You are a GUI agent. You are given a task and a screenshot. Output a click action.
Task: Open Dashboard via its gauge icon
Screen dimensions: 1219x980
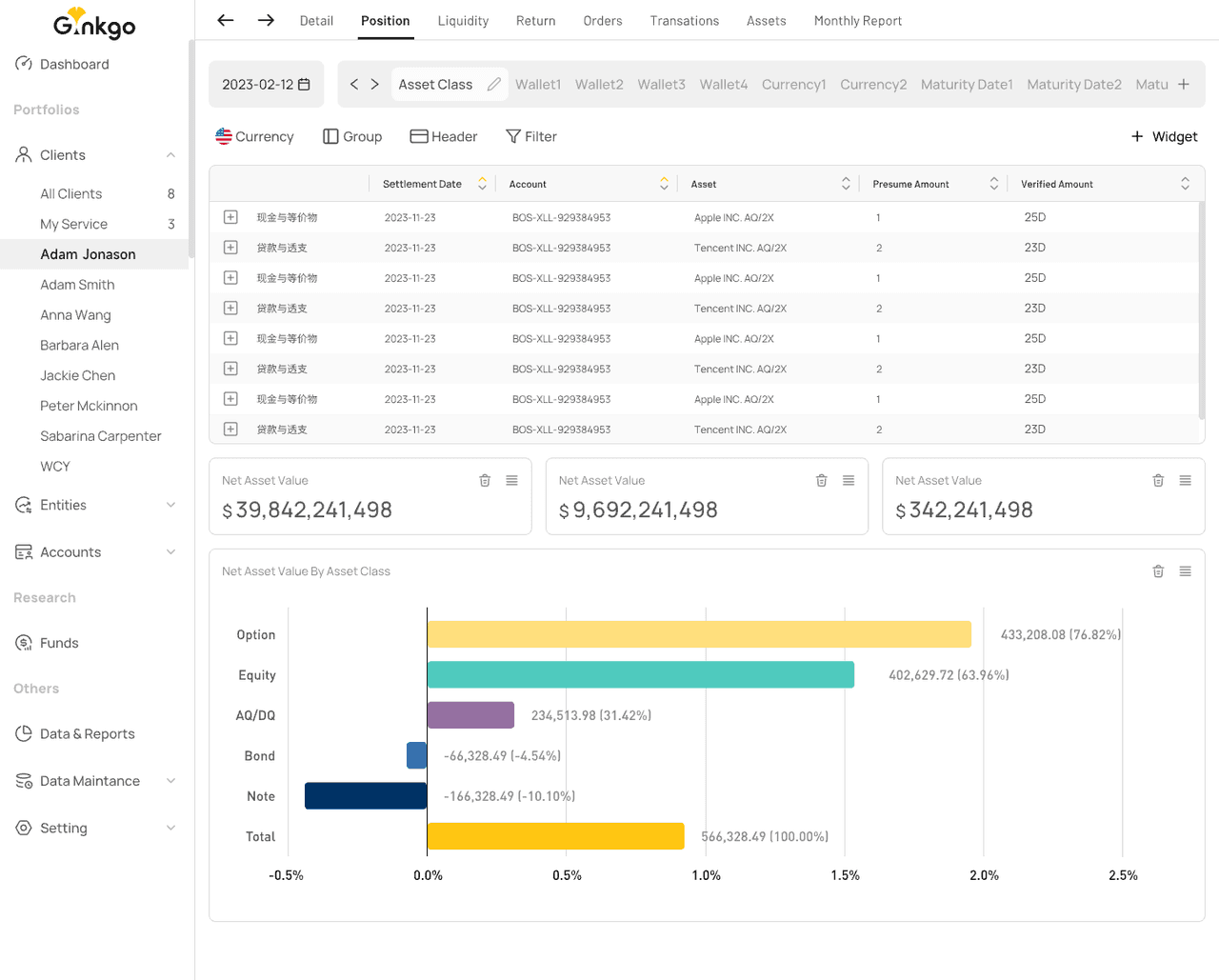pyautogui.click(x=24, y=64)
